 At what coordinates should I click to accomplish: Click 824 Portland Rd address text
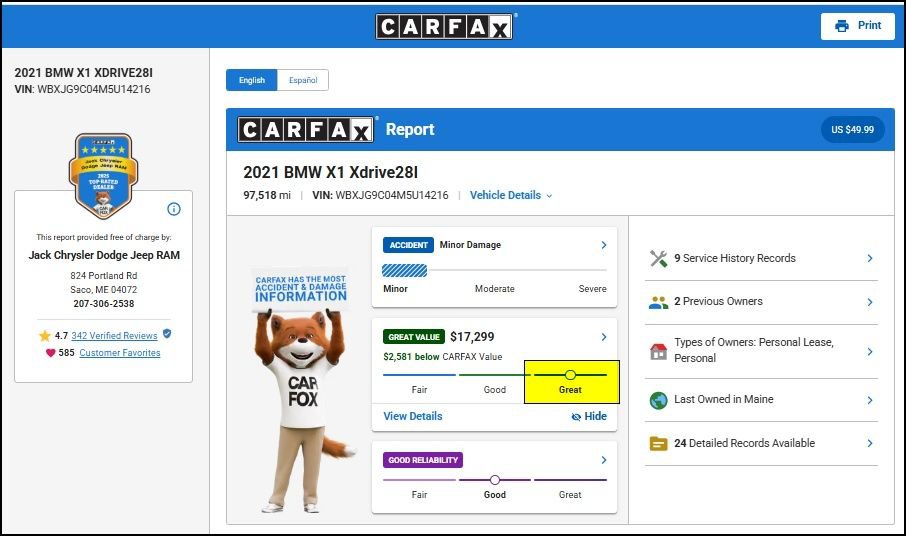coord(103,276)
